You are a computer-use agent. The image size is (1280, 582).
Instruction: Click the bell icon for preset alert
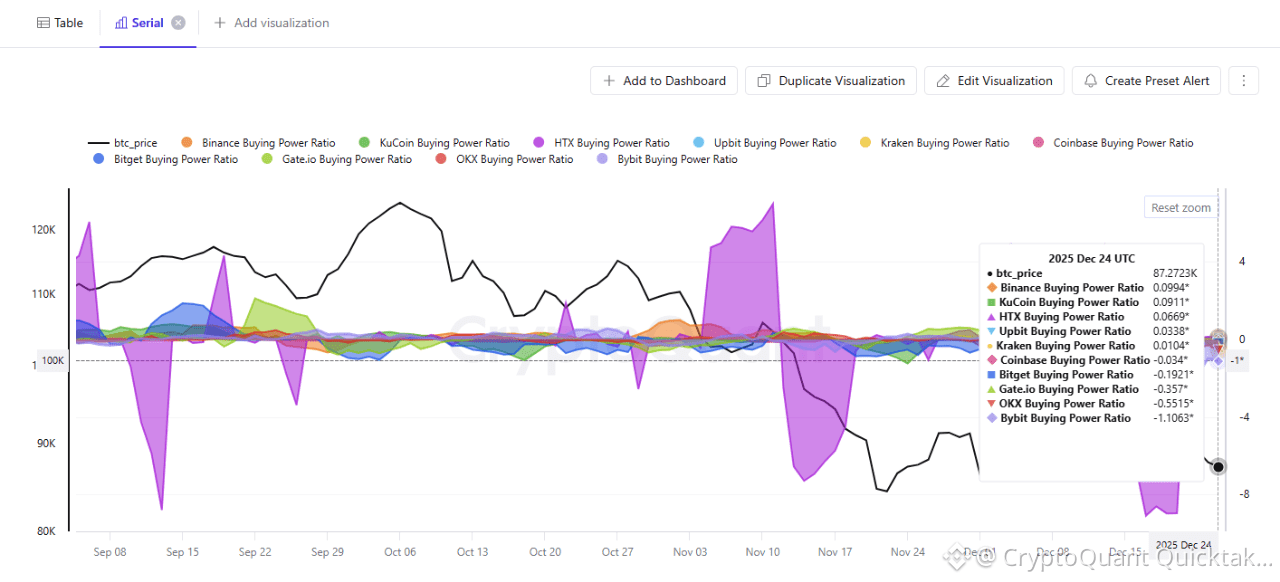(x=1090, y=81)
